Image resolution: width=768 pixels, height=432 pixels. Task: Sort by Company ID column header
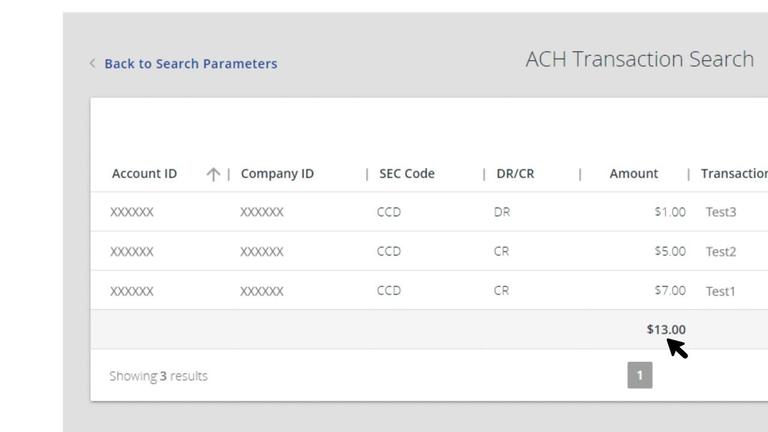277,173
